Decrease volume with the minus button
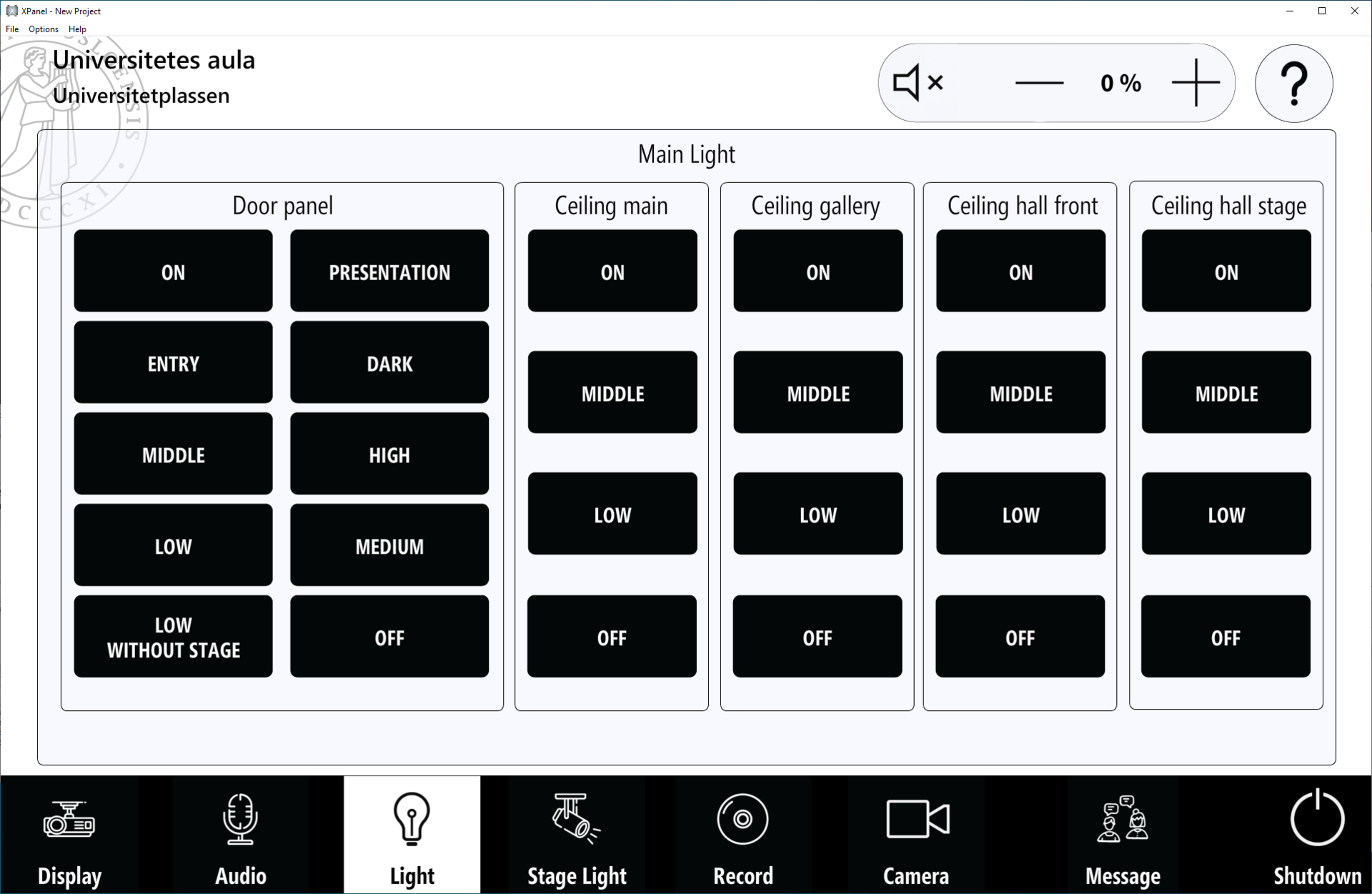 coord(1039,83)
